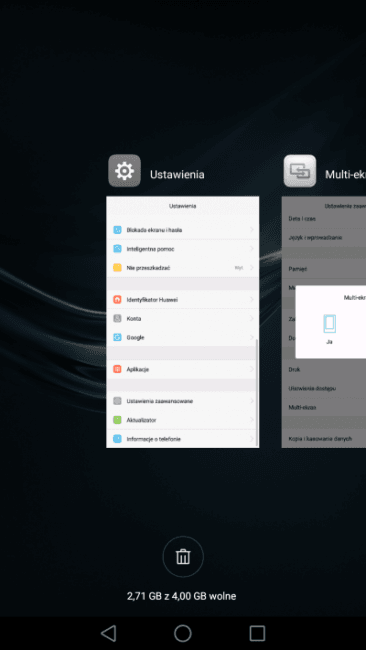The width and height of the screenshot is (366, 650).
Task: Click the Blokada ekranu i hasła icon
Action: click(x=117, y=230)
